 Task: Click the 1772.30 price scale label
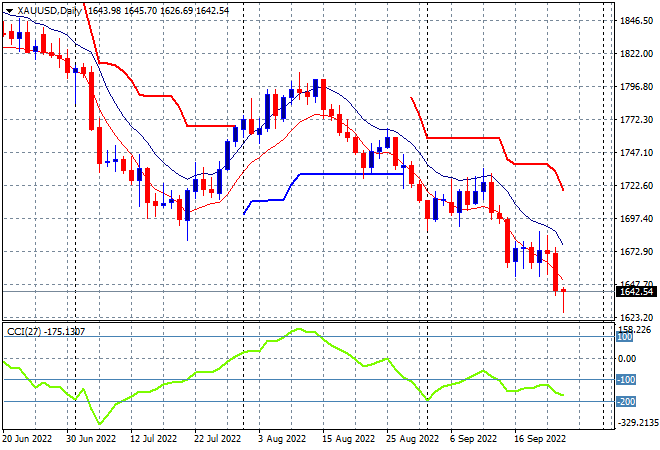(636, 120)
